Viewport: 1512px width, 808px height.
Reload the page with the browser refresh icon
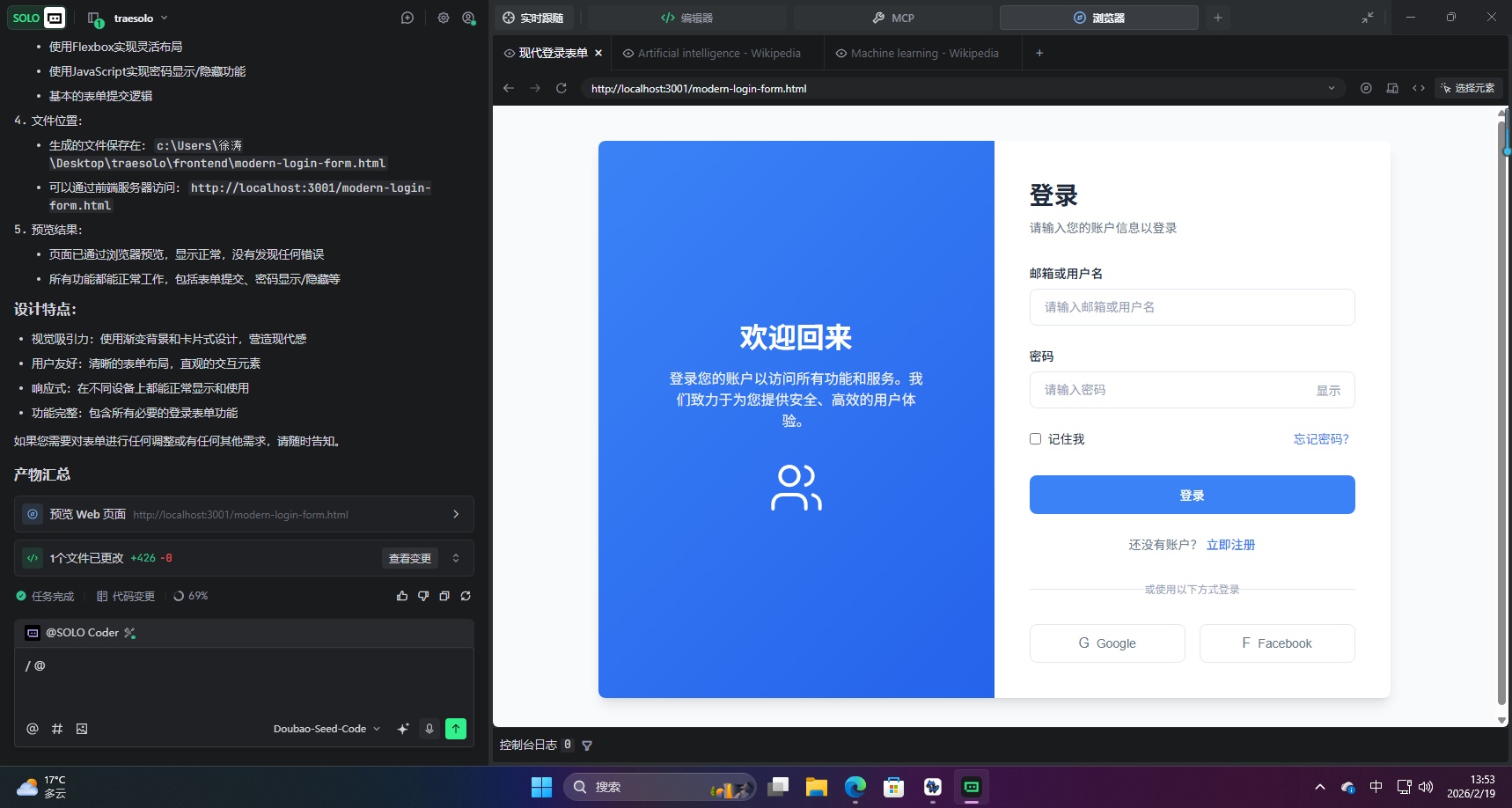coord(561,88)
